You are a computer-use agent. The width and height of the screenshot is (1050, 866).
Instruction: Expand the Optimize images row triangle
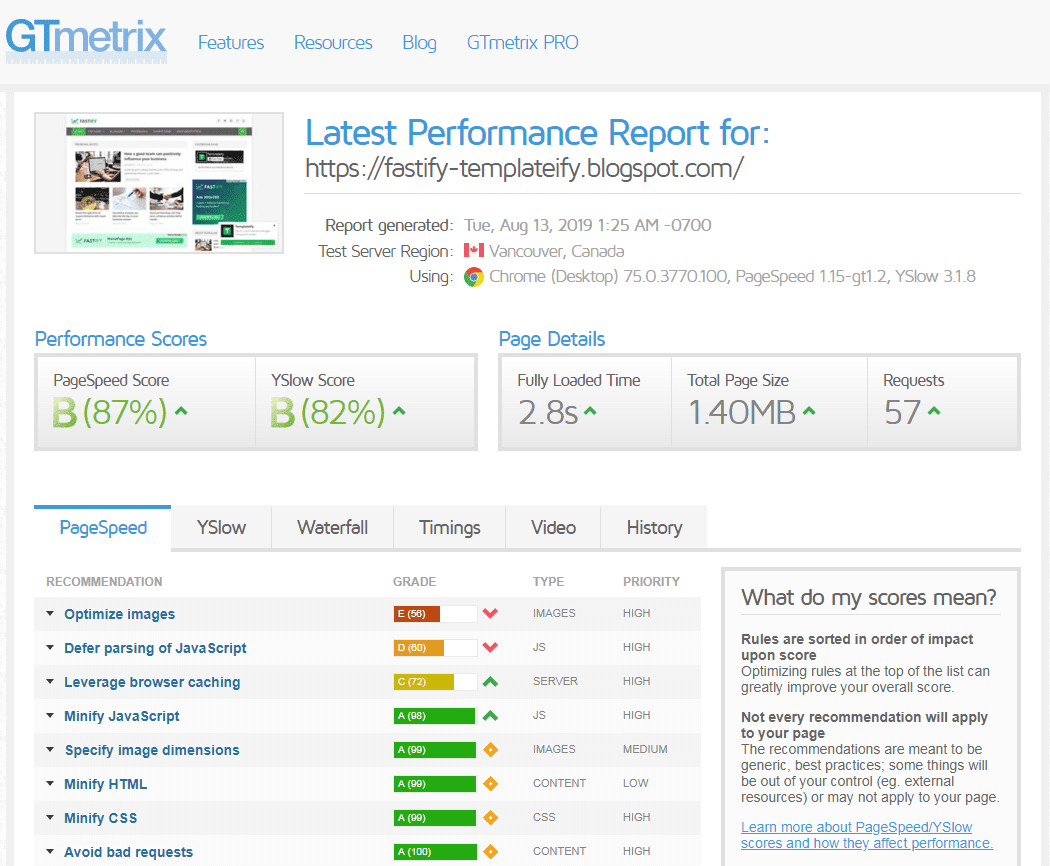coord(50,614)
